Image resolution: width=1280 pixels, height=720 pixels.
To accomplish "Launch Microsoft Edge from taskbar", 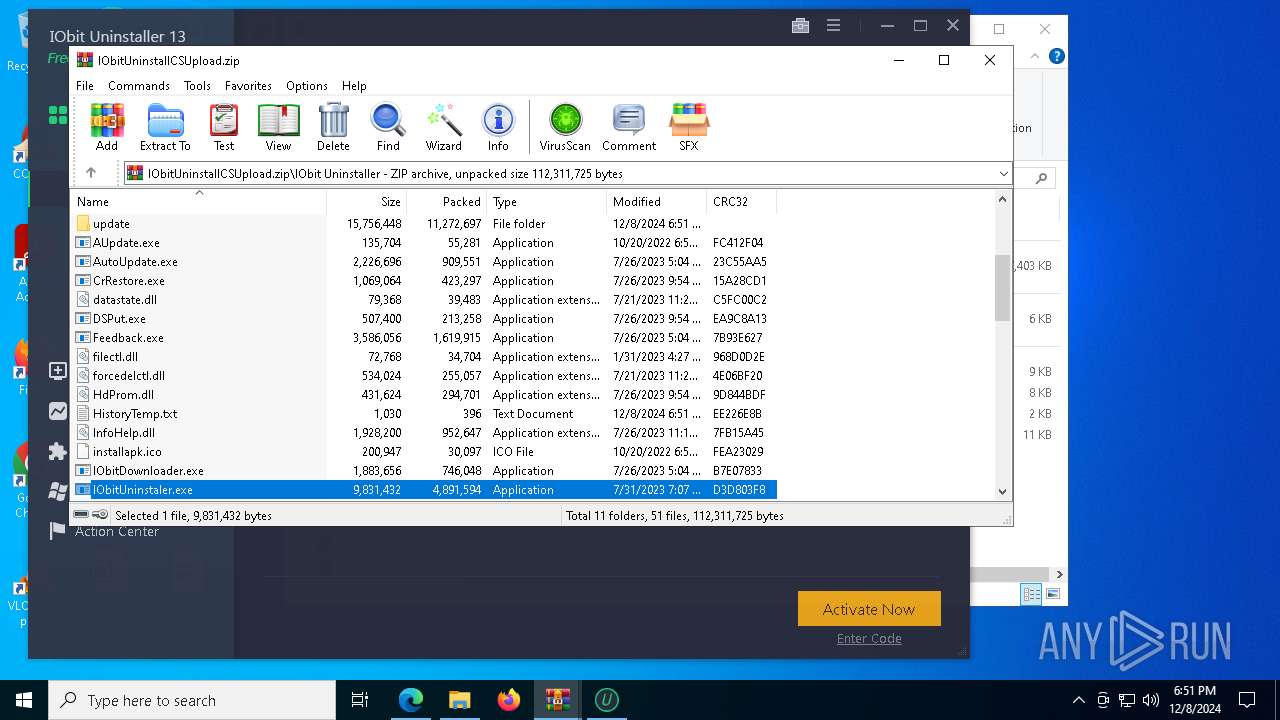I will (411, 700).
